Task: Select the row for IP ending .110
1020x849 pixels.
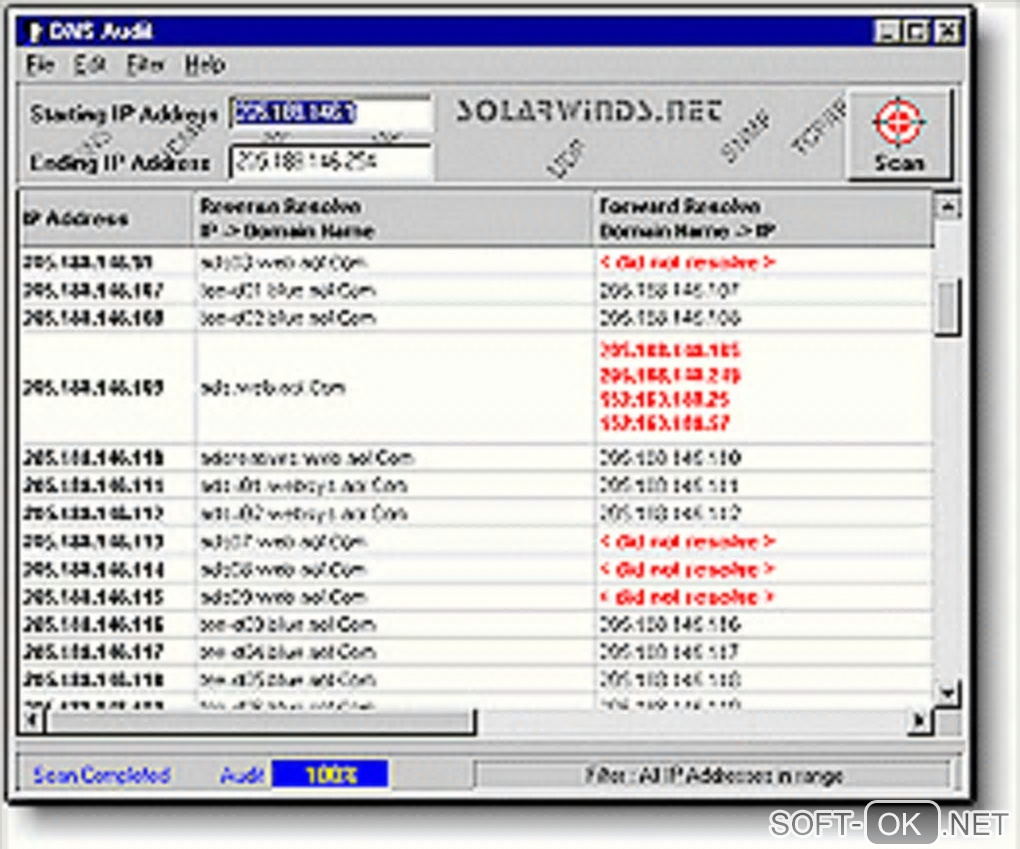Action: tap(476, 458)
